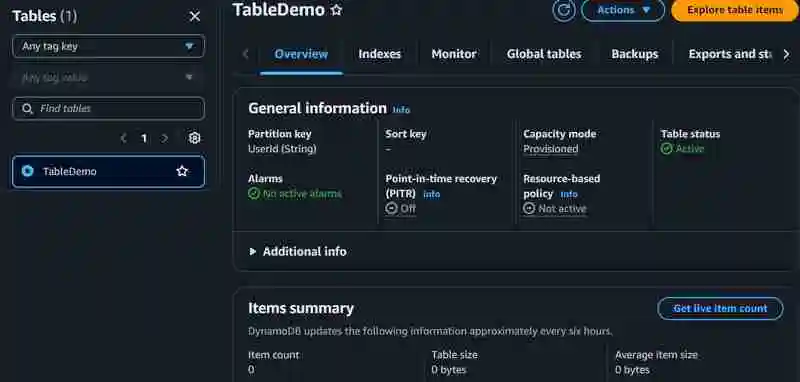Refresh the table details
Viewport: 800px width, 382px height.
564,10
